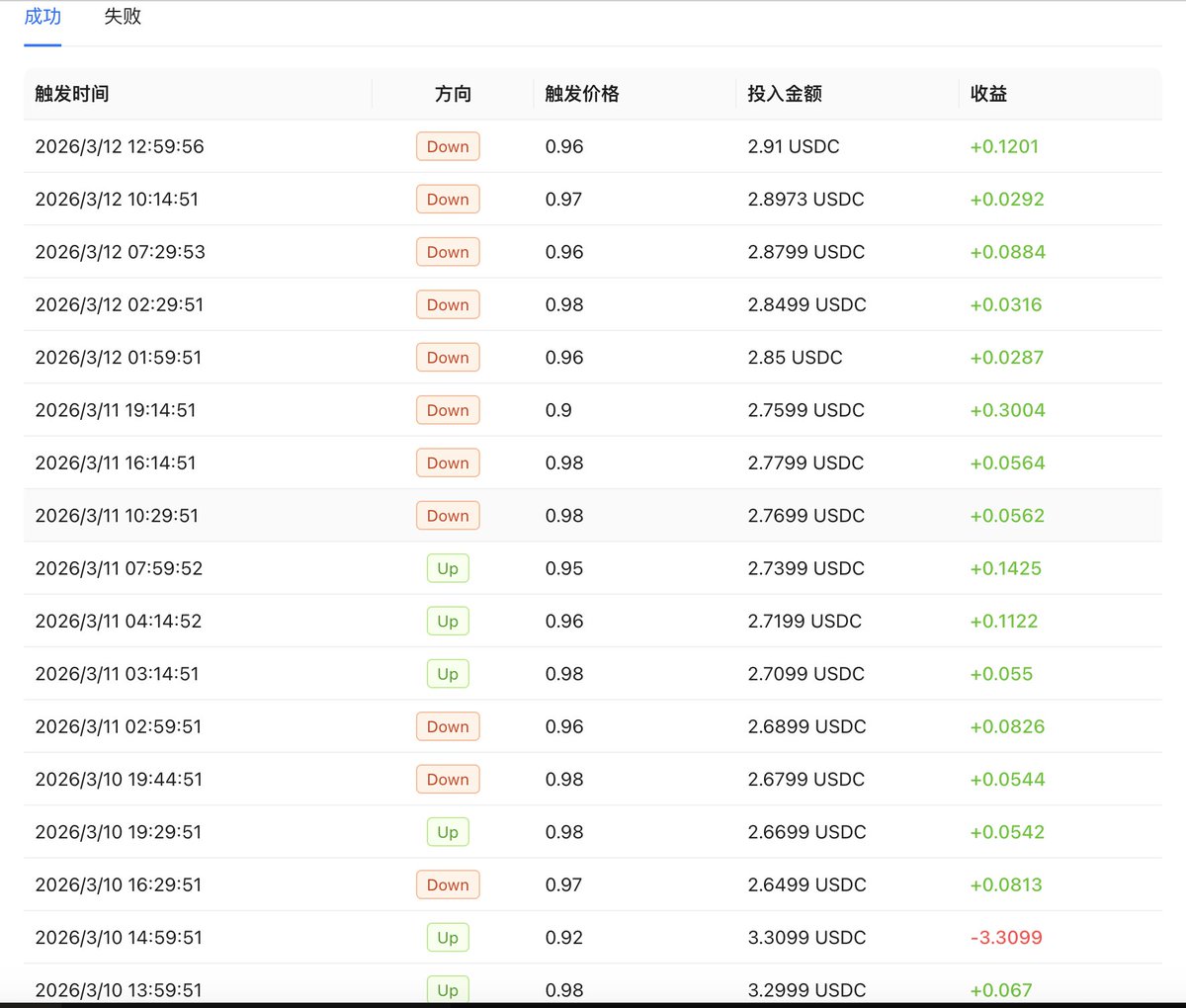Click the 2.91 USDC investment amount
Screen dimensions: 1186x1008
[792, 145]
